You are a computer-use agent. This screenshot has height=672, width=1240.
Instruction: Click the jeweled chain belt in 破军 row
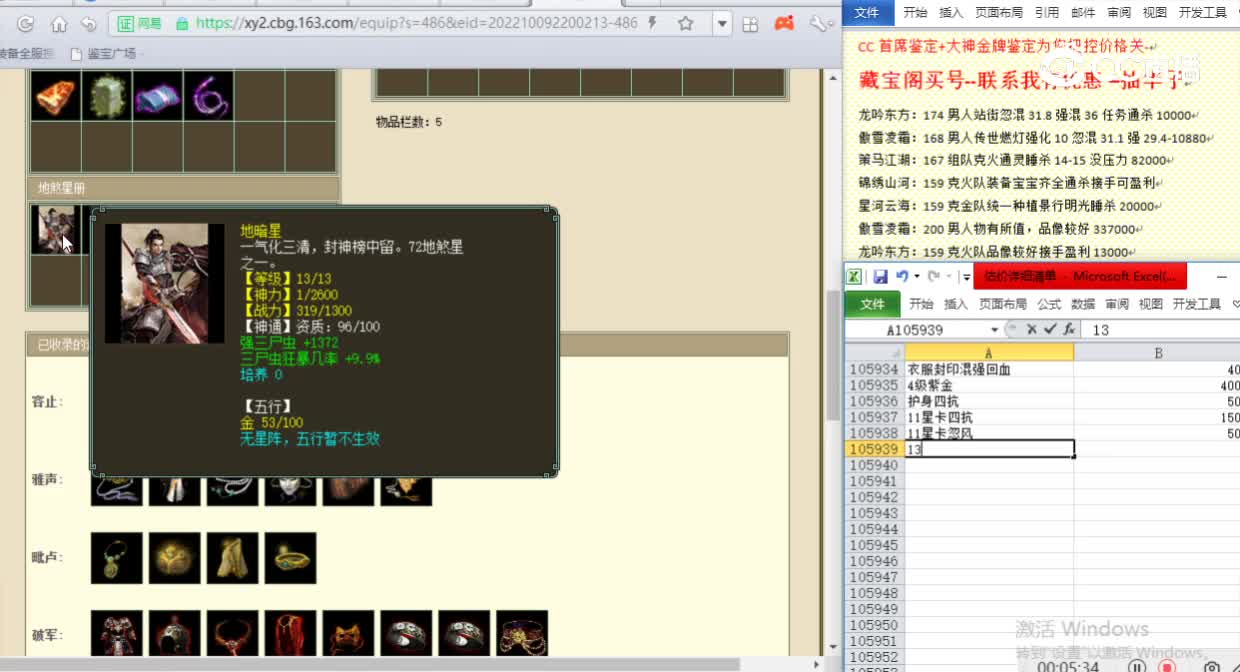pos(522,633)
